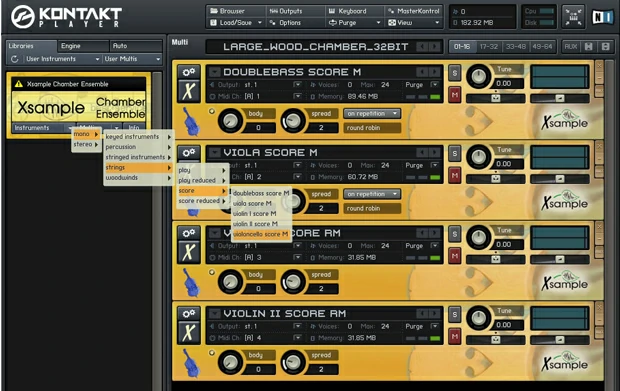Viewport: 620px width, 391px height.
Task: Click the NI logo icon
Action: [602, 17]
